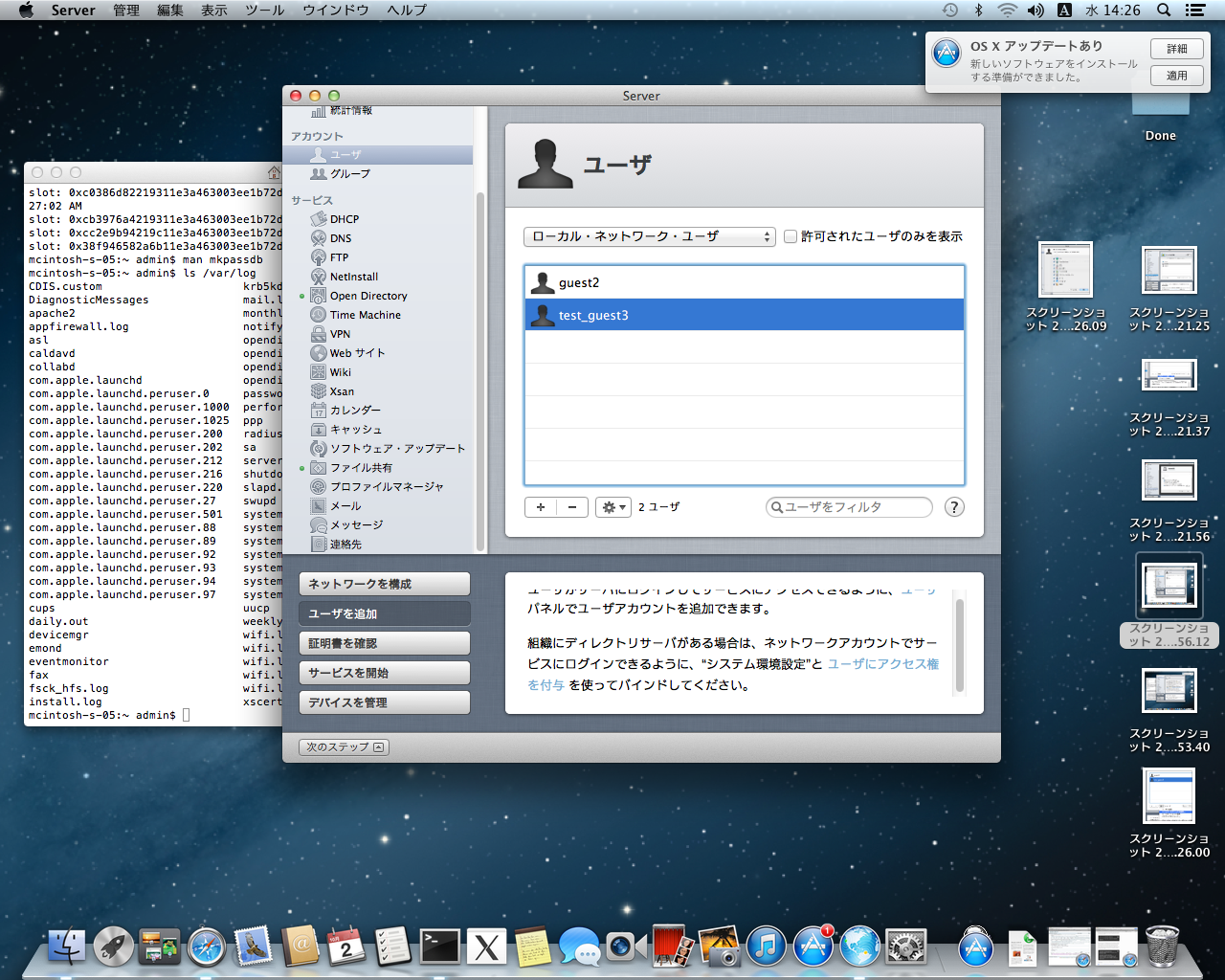Open App Store from the Dock

813,947
